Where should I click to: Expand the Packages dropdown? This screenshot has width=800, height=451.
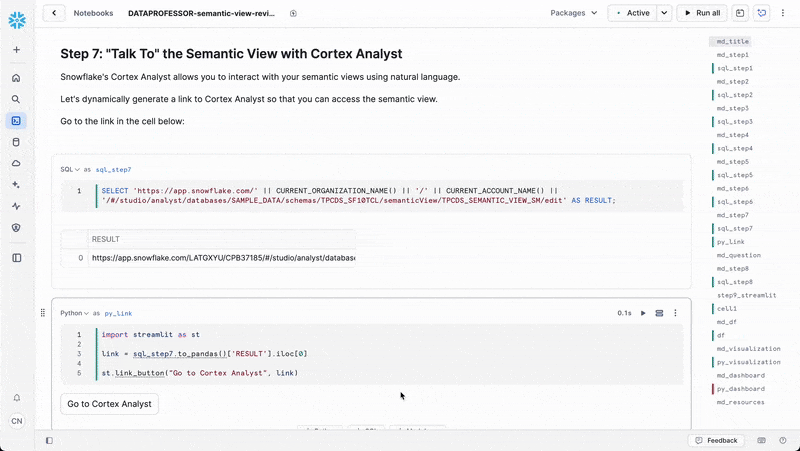coord(573,13)
